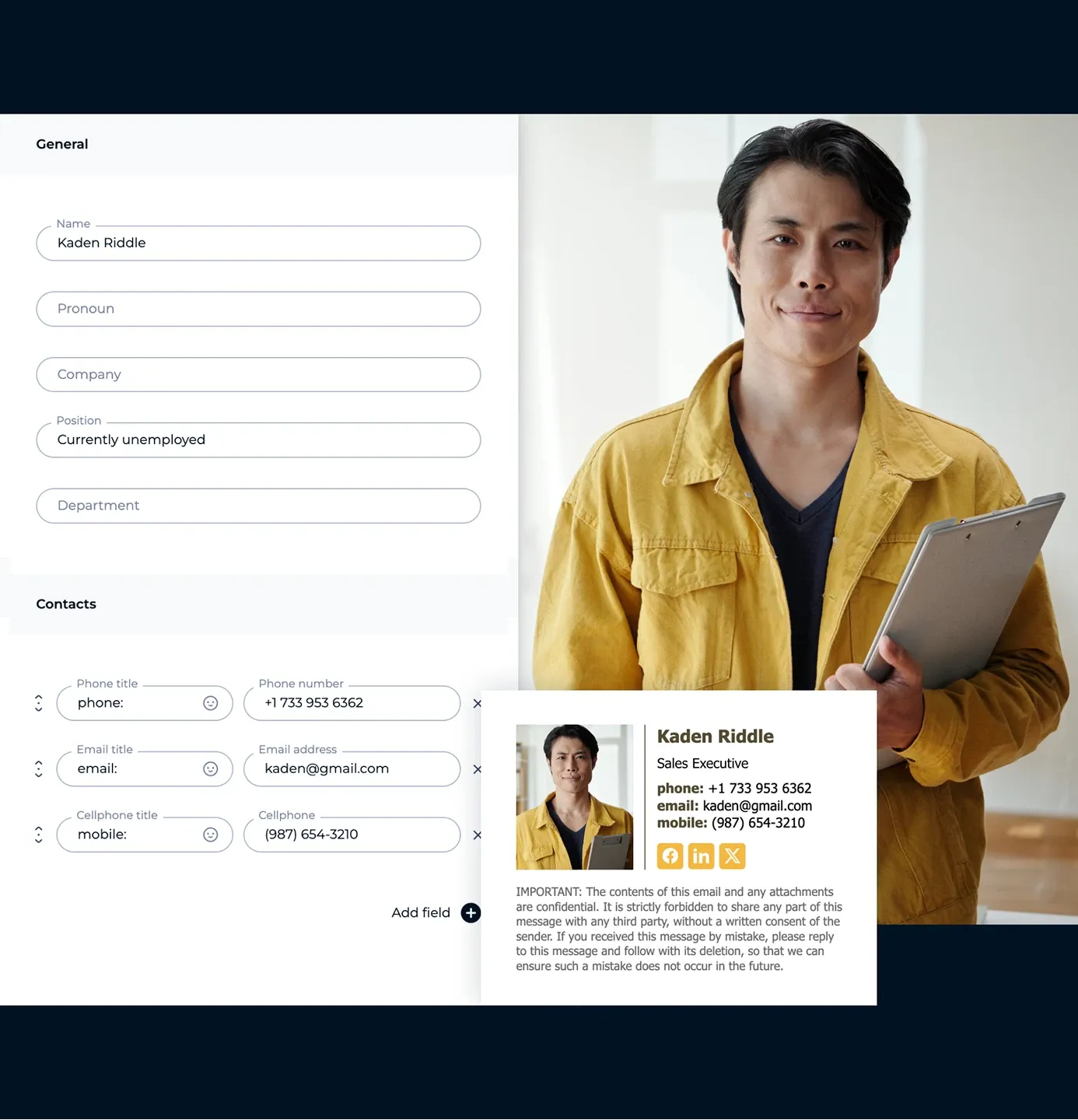Click the Add field text button
The image size is (1078, 1120).
[x=421, y=913]
